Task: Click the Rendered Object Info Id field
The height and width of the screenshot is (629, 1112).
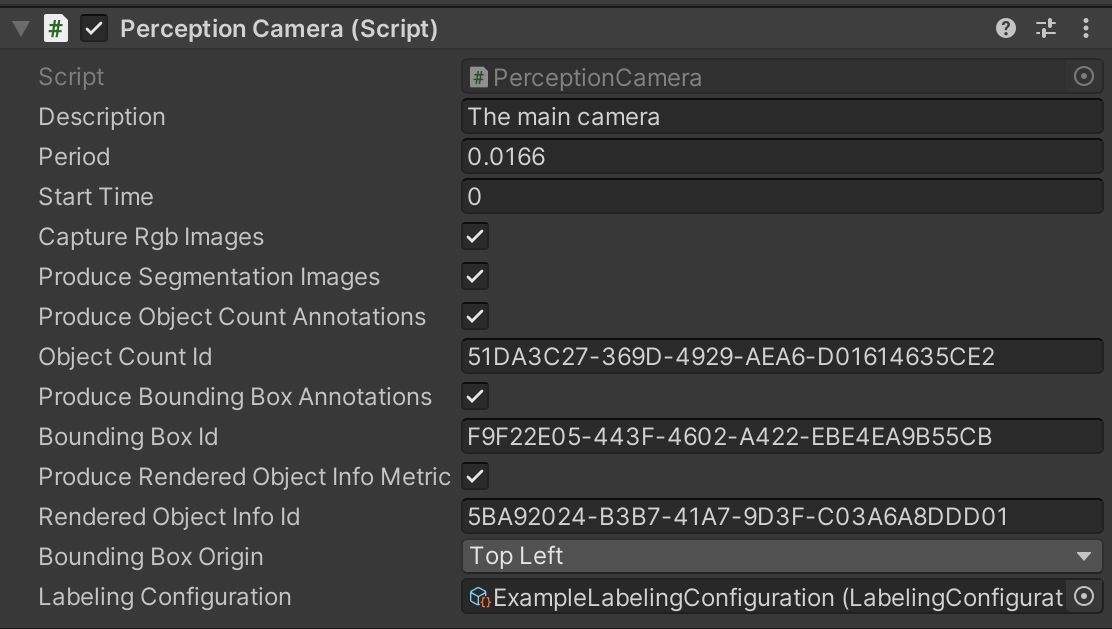Action: [782, 517]
